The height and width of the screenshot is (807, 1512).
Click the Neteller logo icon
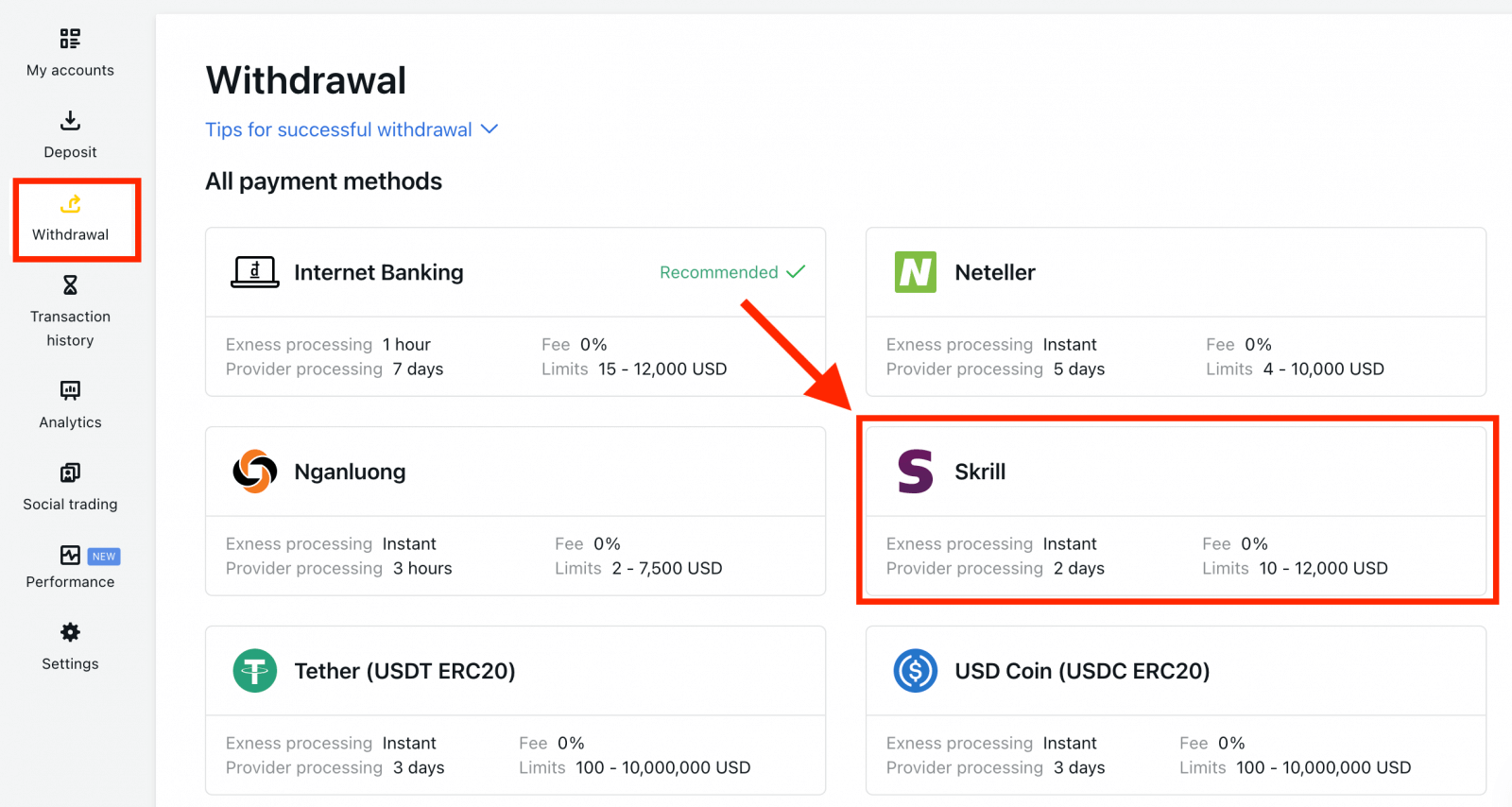pos(913,272)
